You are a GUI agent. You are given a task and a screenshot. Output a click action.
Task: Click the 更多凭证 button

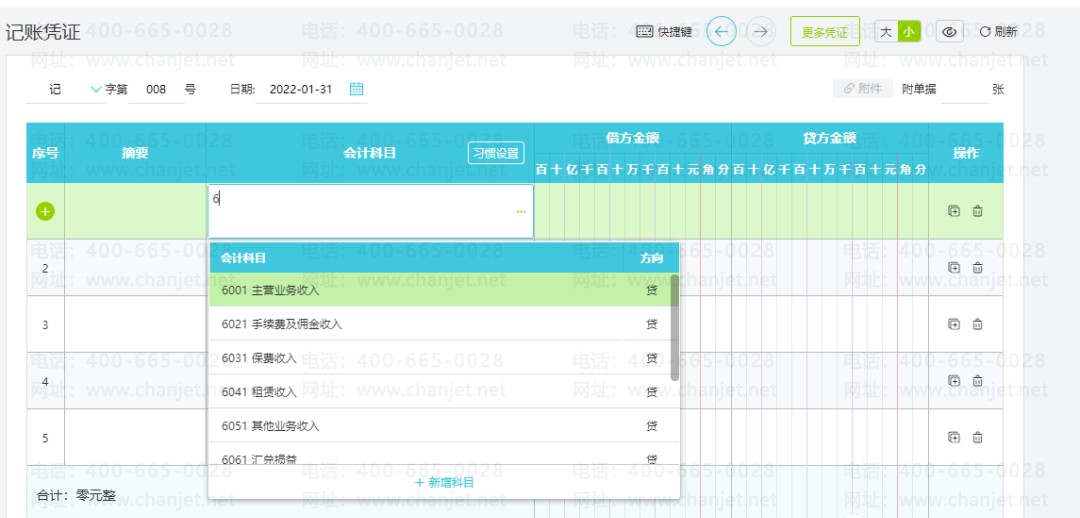[x=824, y=32]
